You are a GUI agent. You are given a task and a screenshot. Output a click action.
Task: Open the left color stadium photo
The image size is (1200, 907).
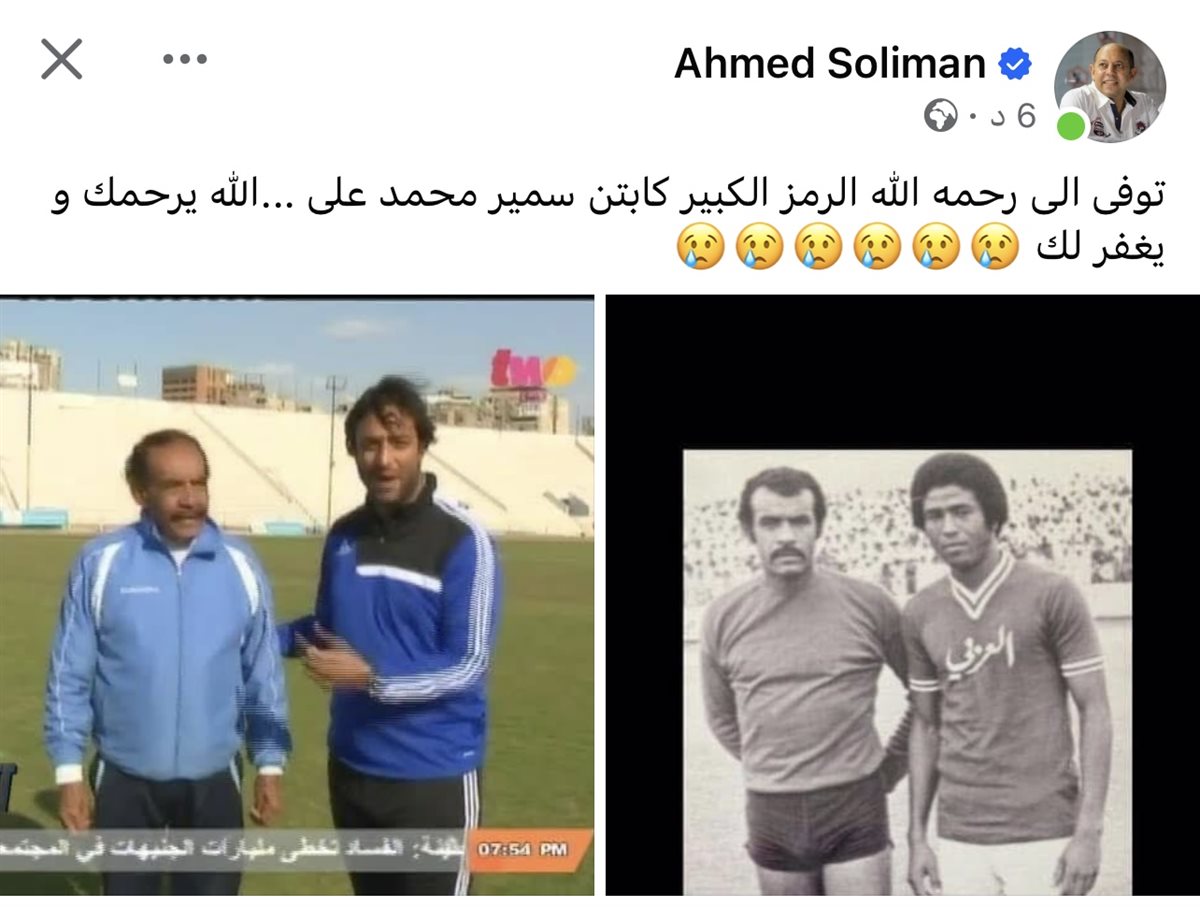click(x=297, y=596)
